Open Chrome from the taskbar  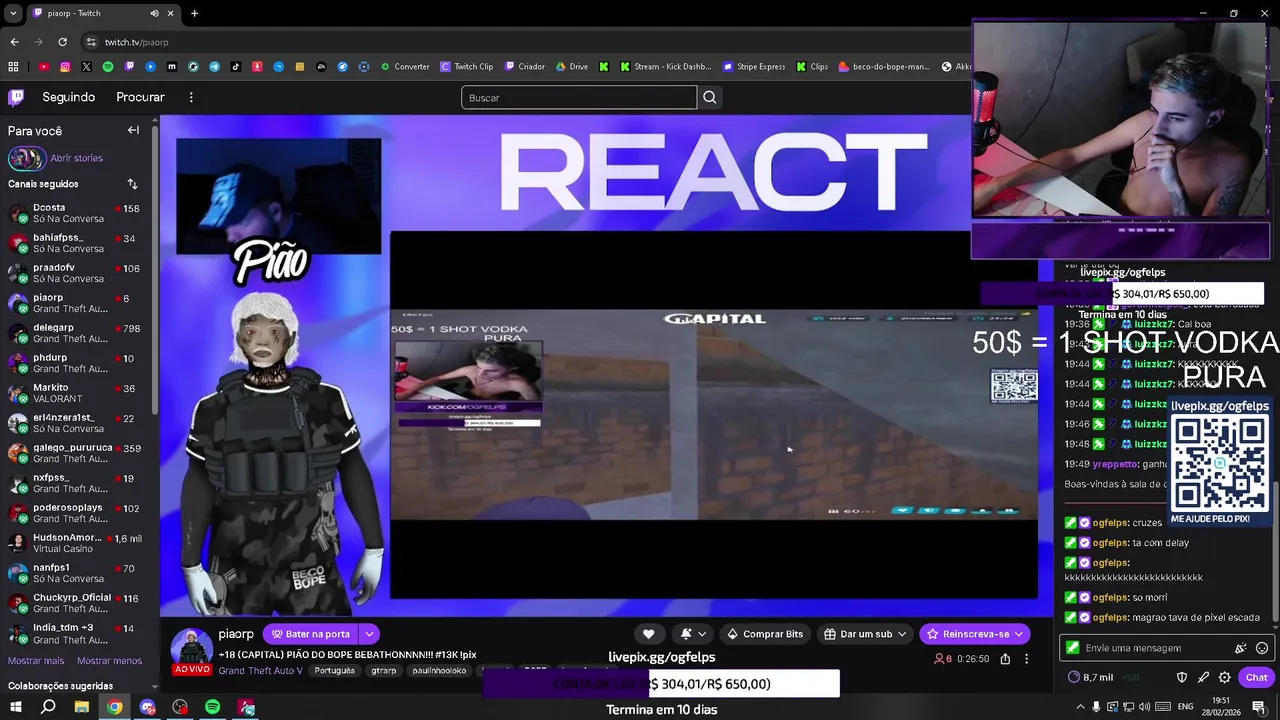[x=115, y=708]
